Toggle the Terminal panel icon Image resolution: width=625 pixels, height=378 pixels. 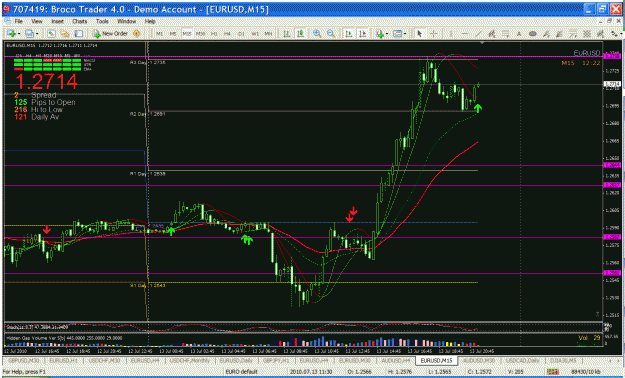click(x=79, y=34)
